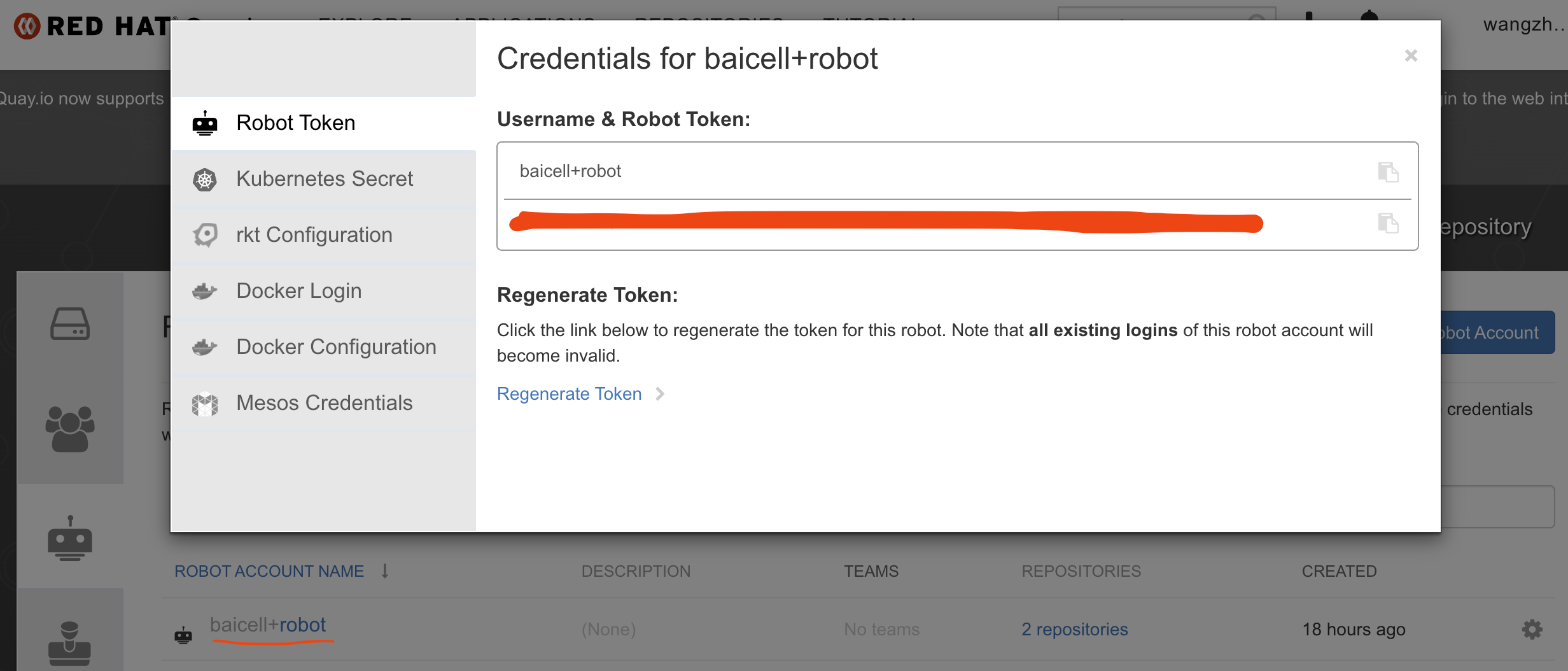This screenshot has width=1568, height=671.
Task: Sort by Robot Account Name column
Action: tap(269, 571)
